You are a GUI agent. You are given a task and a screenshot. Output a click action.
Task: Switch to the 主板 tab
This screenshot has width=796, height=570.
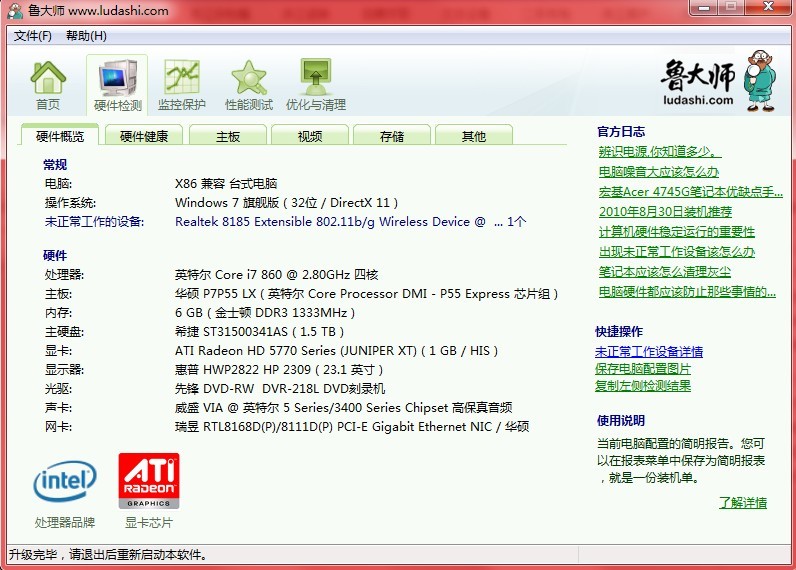point(227,136)
